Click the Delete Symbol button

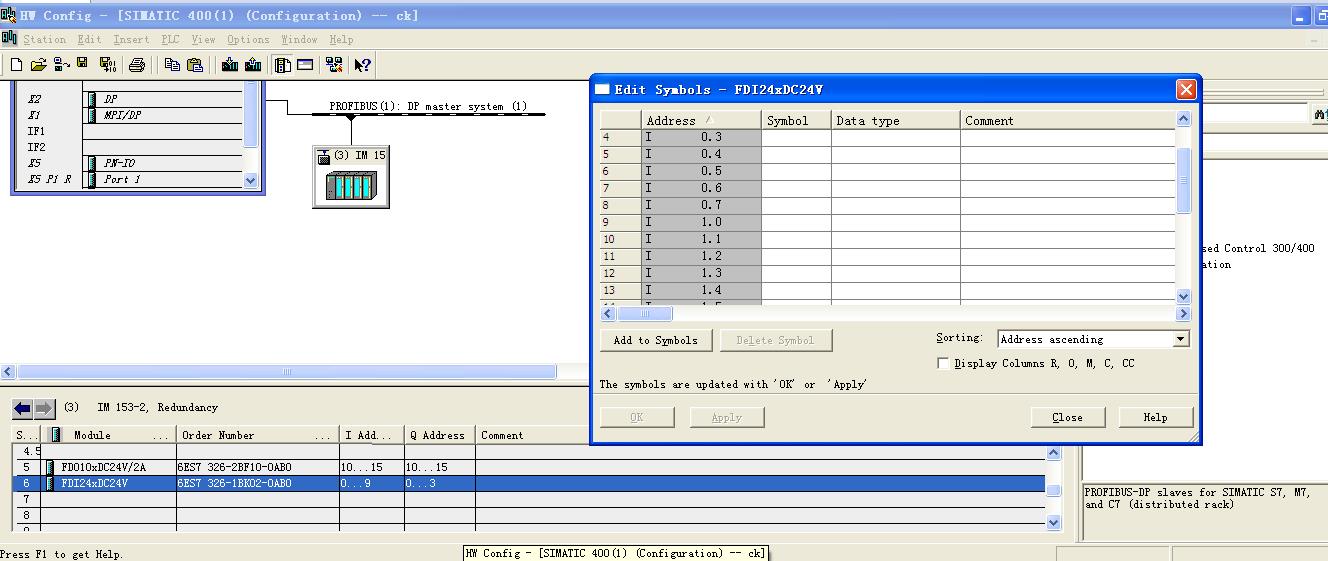[775, 340]
